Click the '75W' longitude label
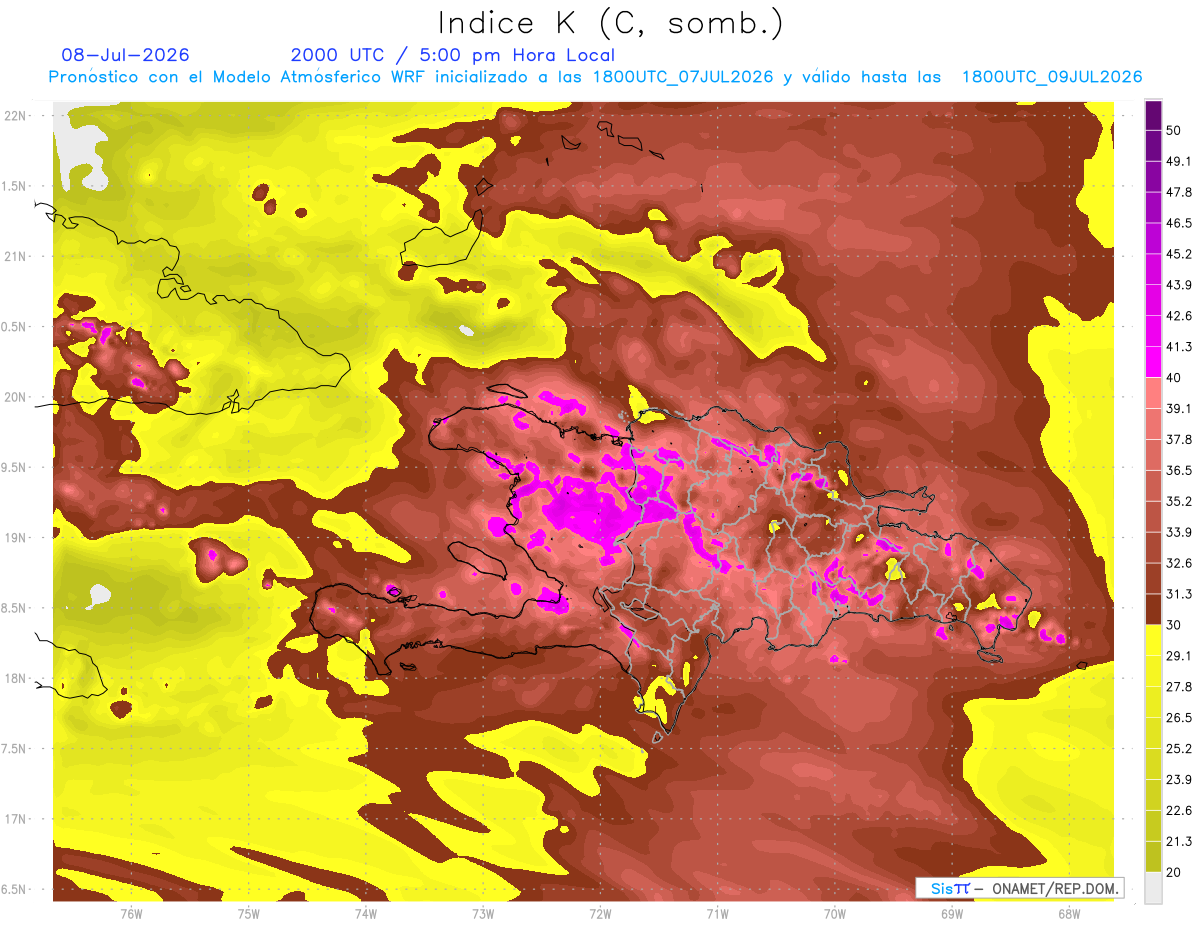1200x927 pixels. [249, 912]
